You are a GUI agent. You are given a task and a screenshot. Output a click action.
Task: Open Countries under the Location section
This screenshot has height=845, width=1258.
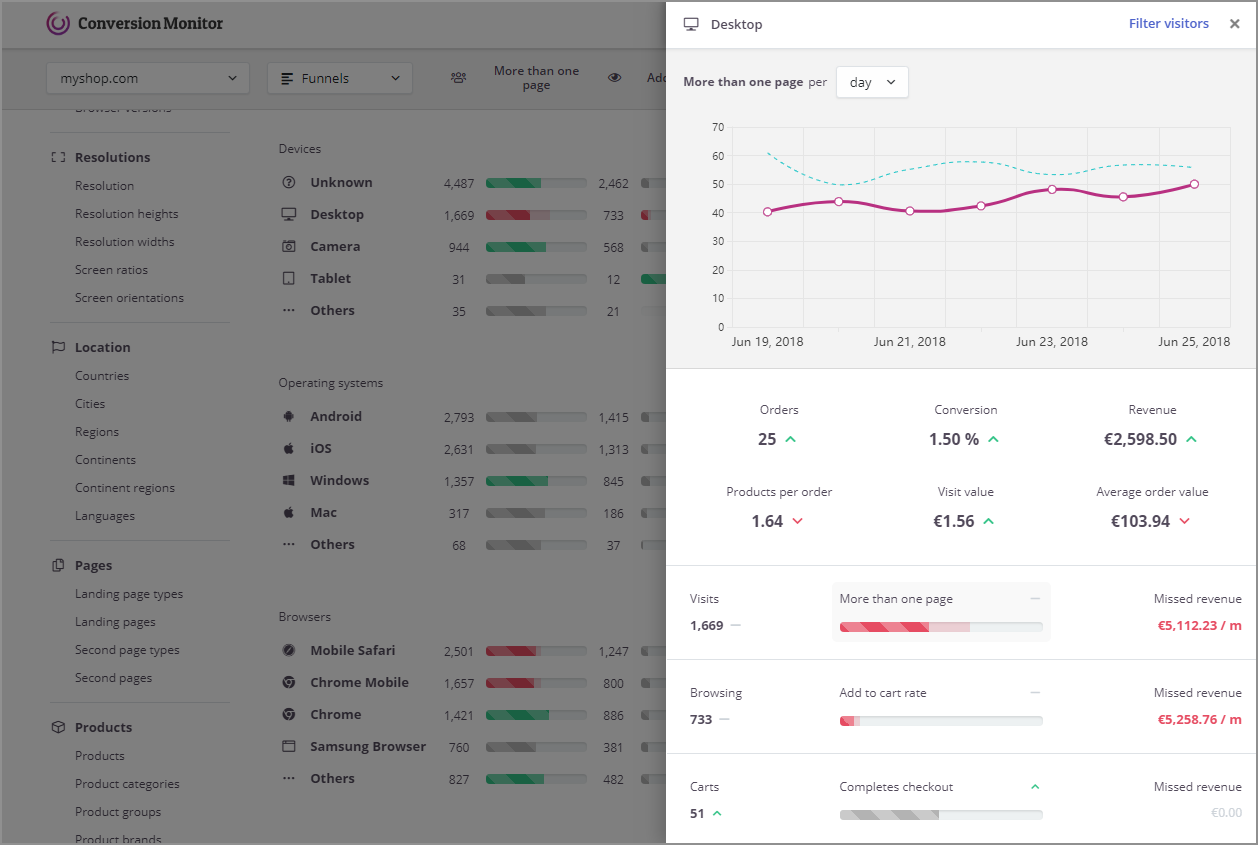pos(101,375)
